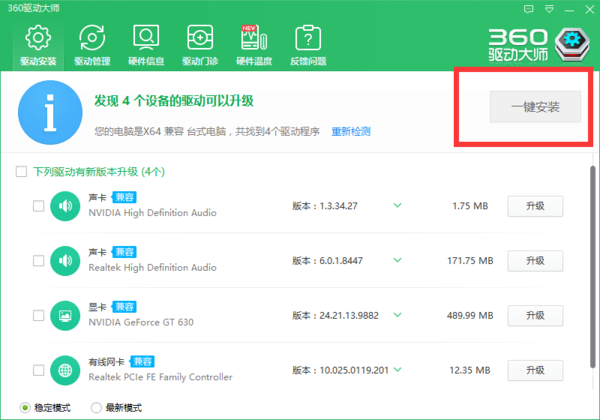The image size is (600, 420).
Task: Expand version dropdown for 10.025.0119.201
Action: 398,370
